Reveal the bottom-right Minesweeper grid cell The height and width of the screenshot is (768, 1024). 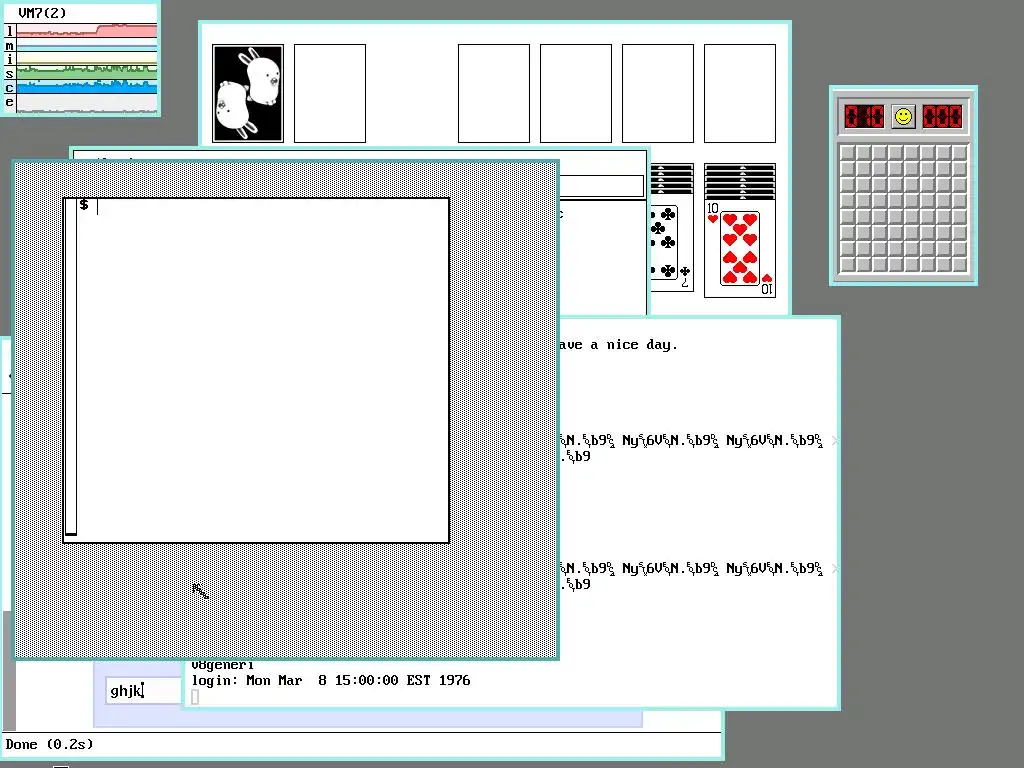point(959,264)
